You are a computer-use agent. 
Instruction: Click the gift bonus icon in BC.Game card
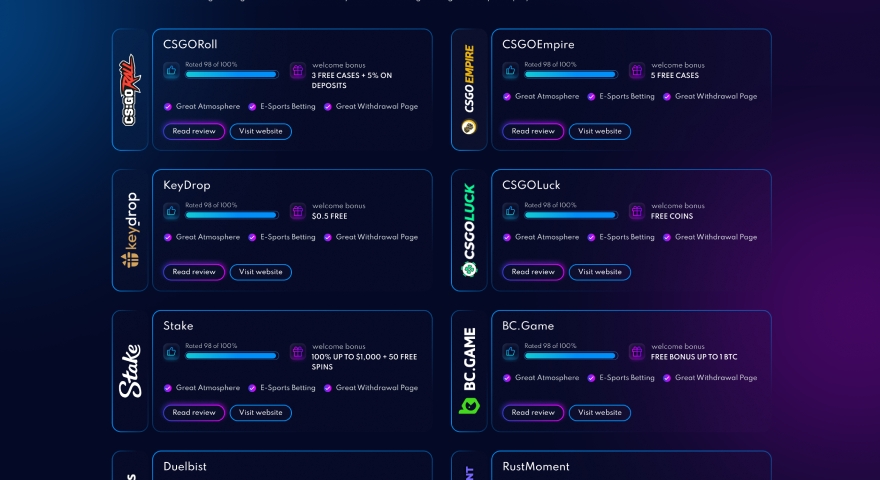(x=636, y=352)
